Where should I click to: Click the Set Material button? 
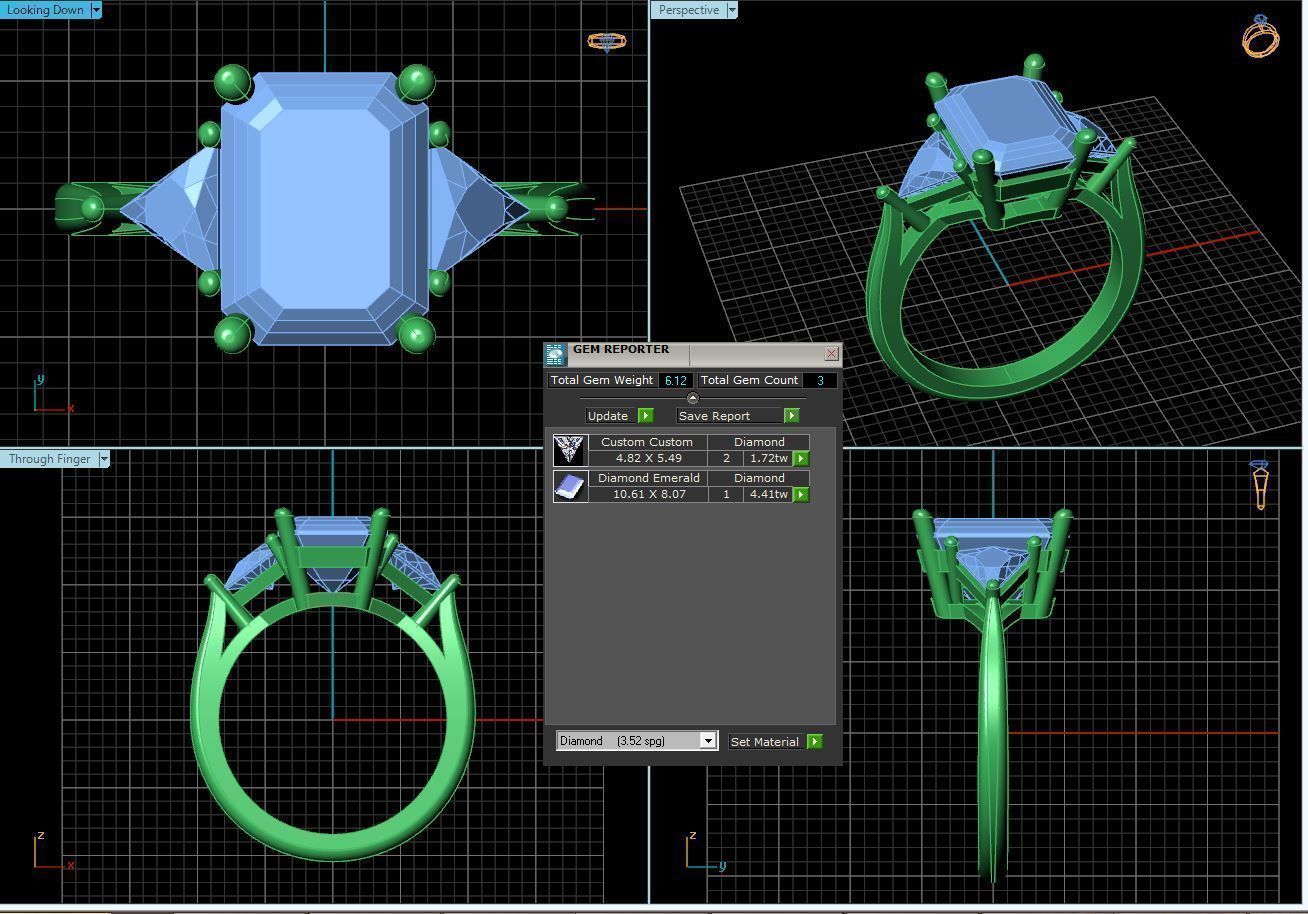pyautogui.click(x=765, y=742)
